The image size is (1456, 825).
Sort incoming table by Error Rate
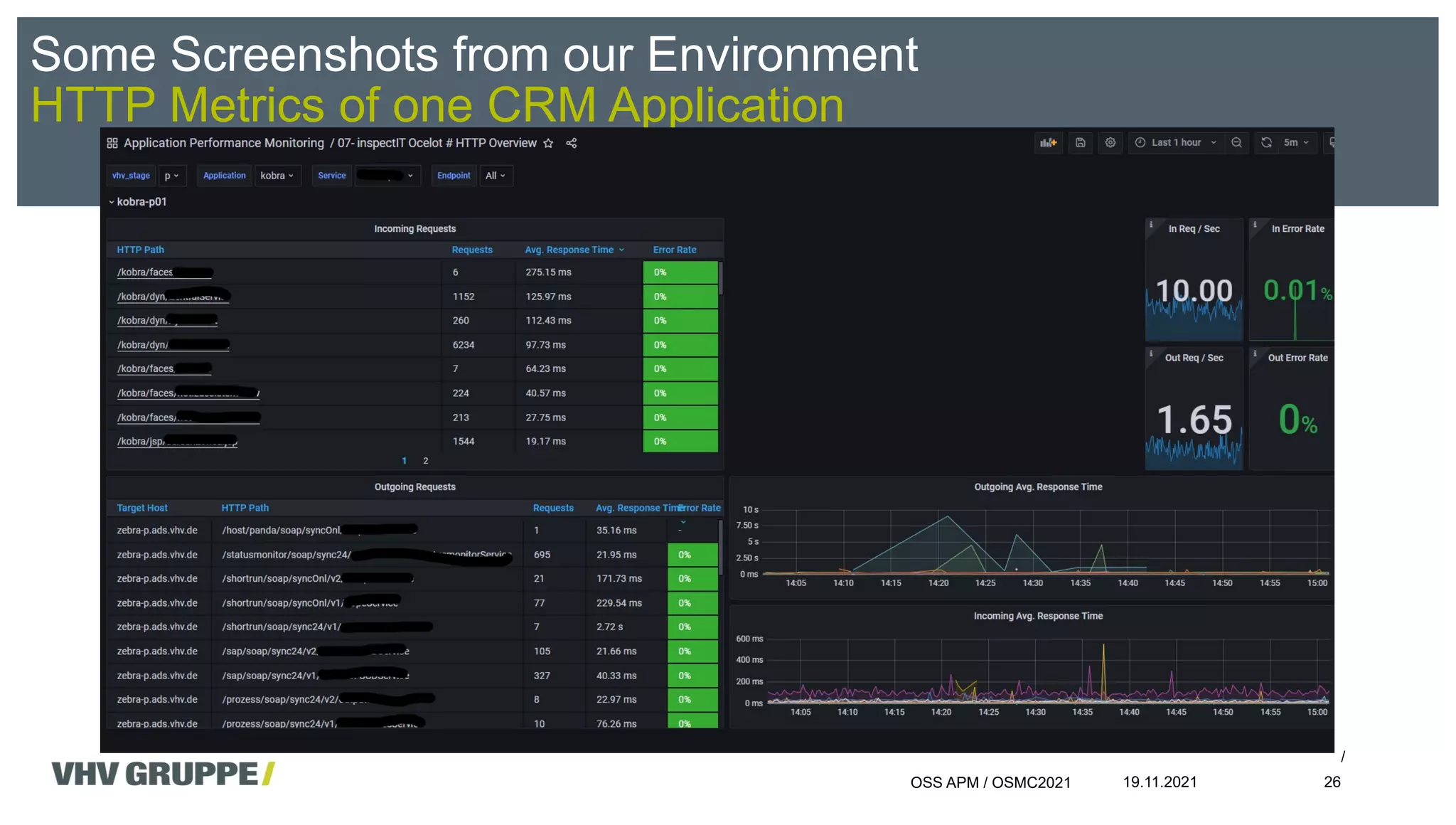pyautogui.click(x=675, y=250)
